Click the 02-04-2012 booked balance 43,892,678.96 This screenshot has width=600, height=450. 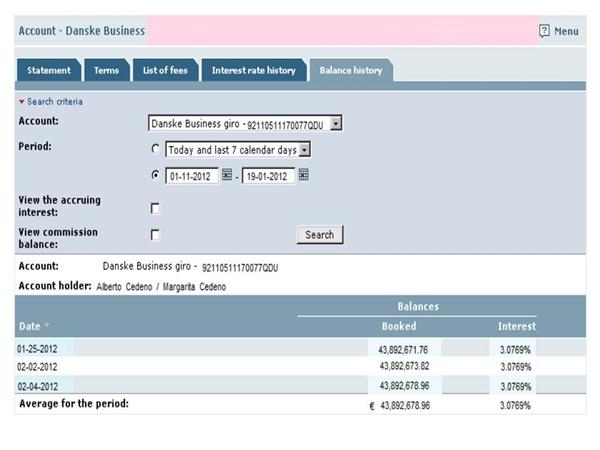click(404, 385)
